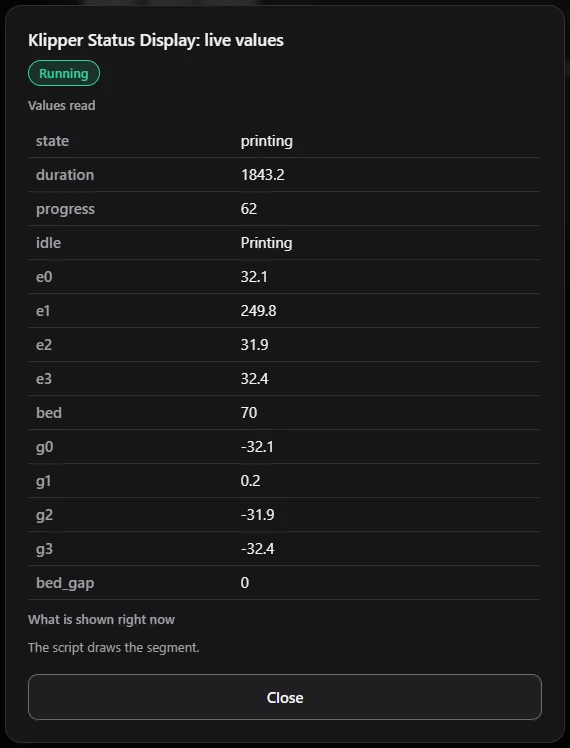570x748 pixels.
Task: Click the text 'The script draws the segment.'
Action: [x=114, y=647]
